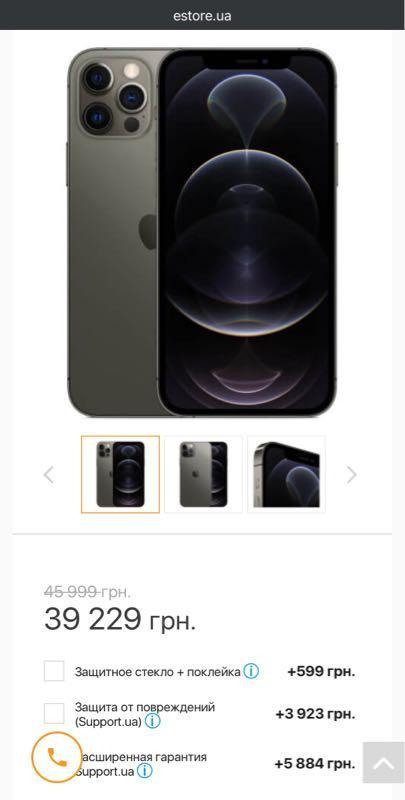Open info icon for Защита от повреждений

(x=153, y=721)
